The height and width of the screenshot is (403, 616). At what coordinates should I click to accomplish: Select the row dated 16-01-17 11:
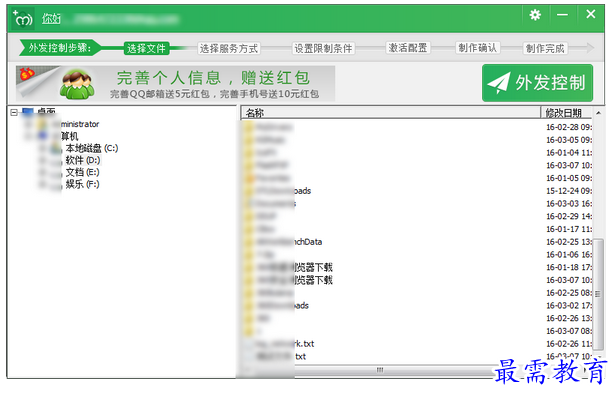tap(416, 229)
